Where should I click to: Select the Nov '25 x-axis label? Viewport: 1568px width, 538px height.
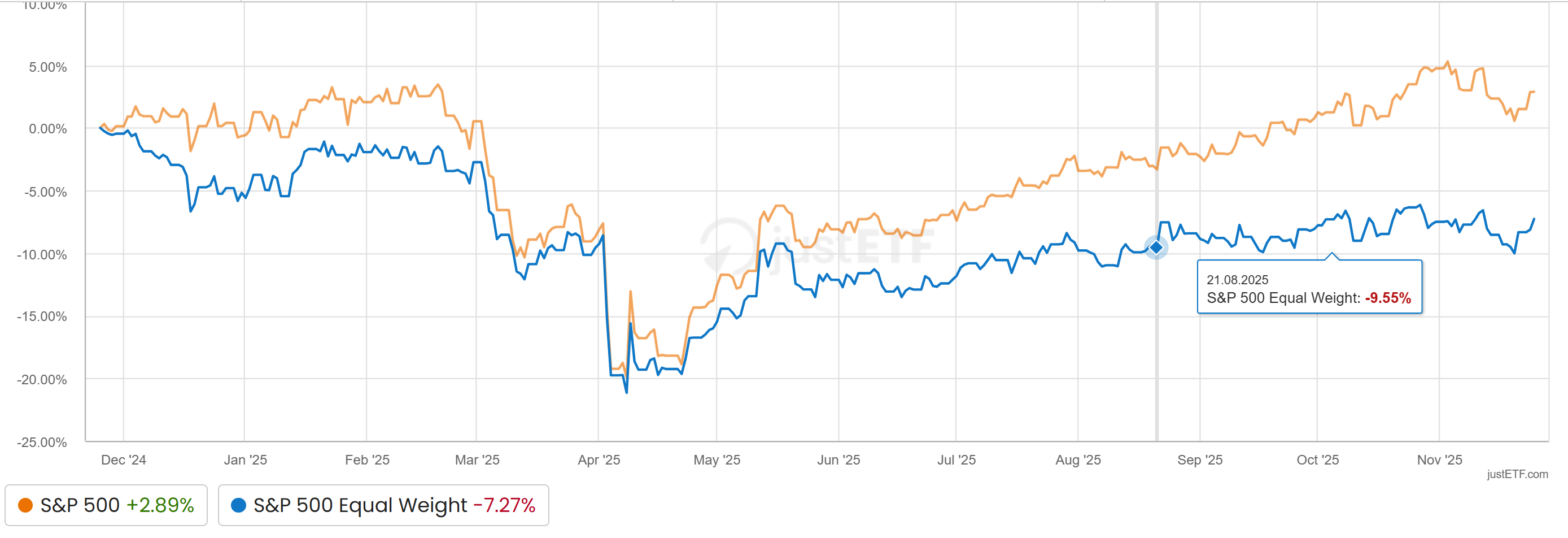tap(1439, 460)
